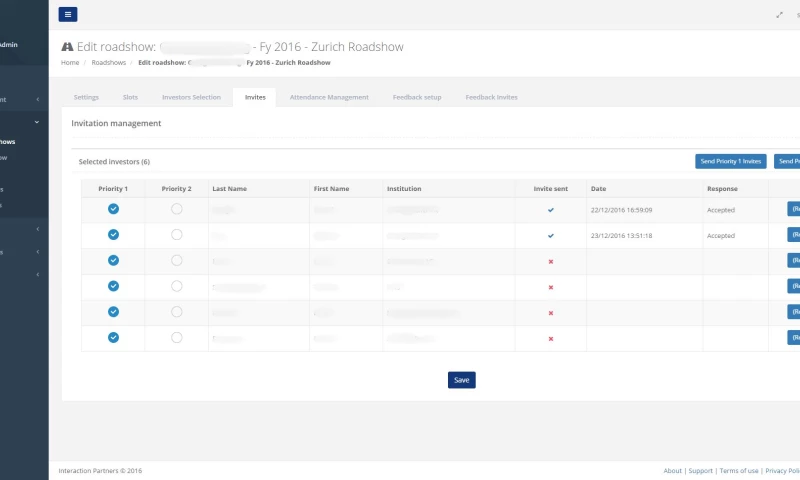Open the Feedback setup tab
Image resolution: width=800 pixels, height=480 pixels.
tap(417, 97)
